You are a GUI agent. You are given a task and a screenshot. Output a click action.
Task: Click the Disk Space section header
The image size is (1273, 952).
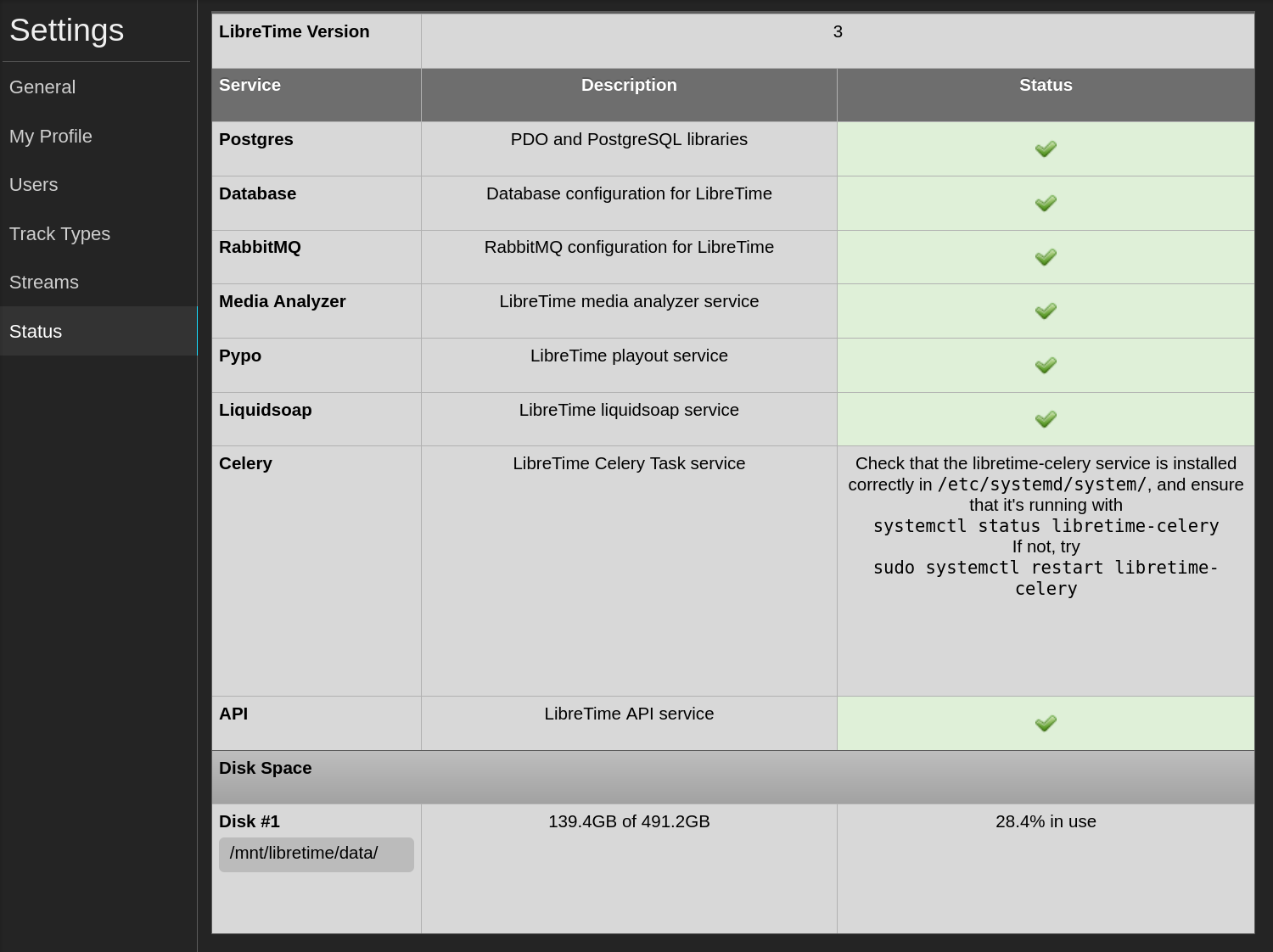(x=266, y=768)
